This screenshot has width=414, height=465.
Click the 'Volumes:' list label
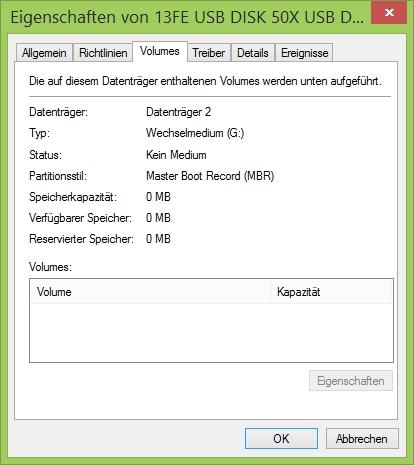50,267
